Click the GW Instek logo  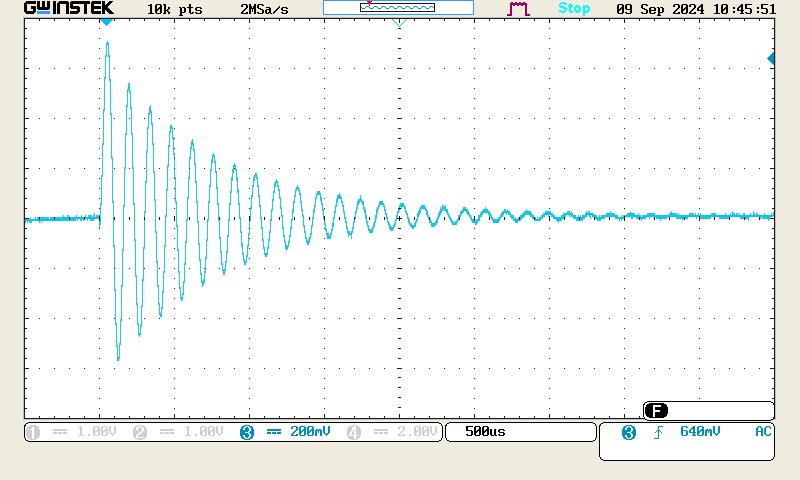(x=69, y=8)
